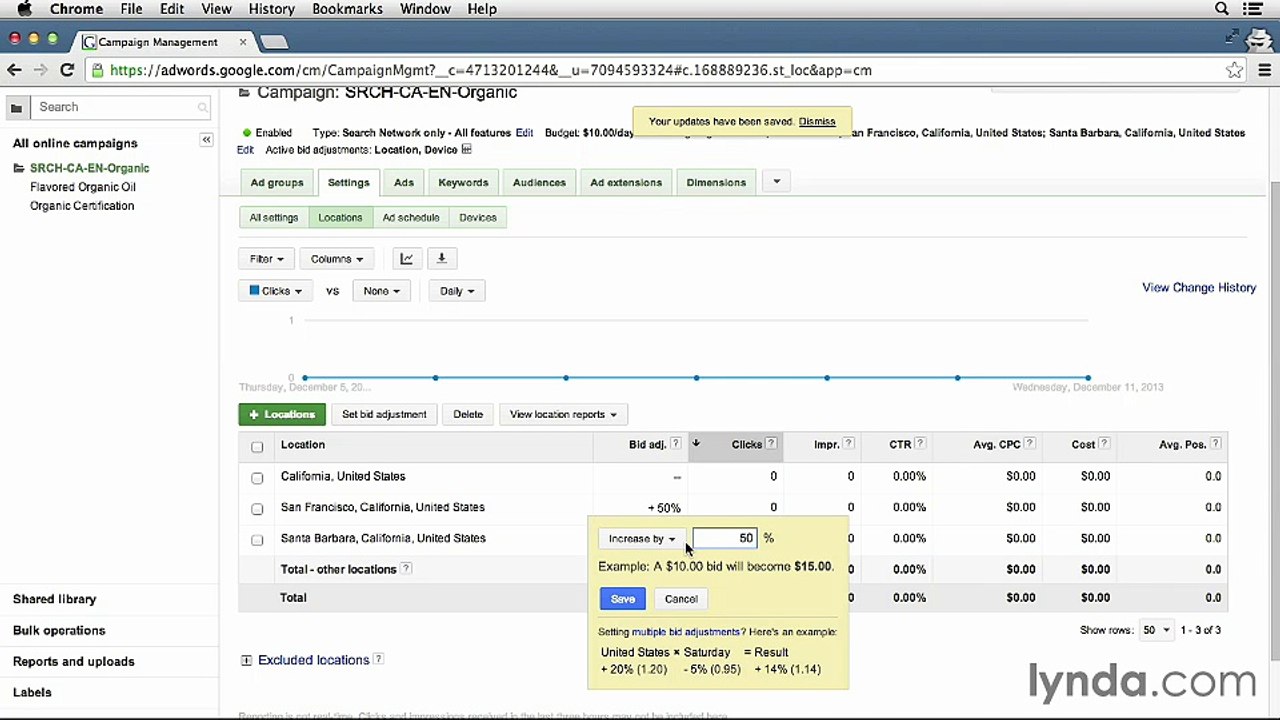Click help icon beside Total - other locations
Image resolution: width=1280 pixels, height=720 pixels.
pos(406,569)
